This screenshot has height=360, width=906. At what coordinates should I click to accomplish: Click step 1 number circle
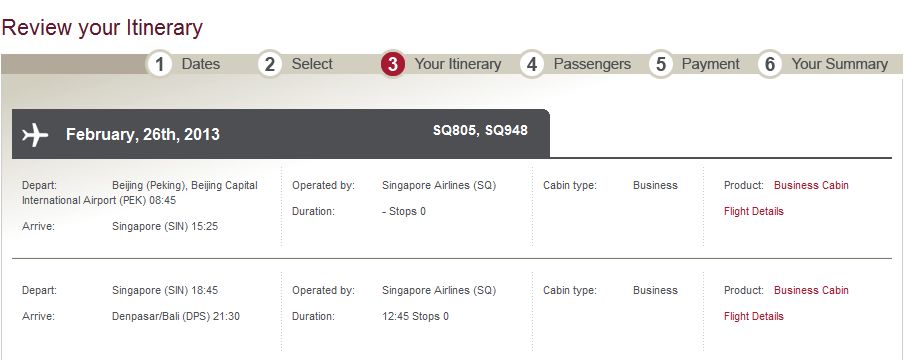pyautogui.click(x=159, y=65)
